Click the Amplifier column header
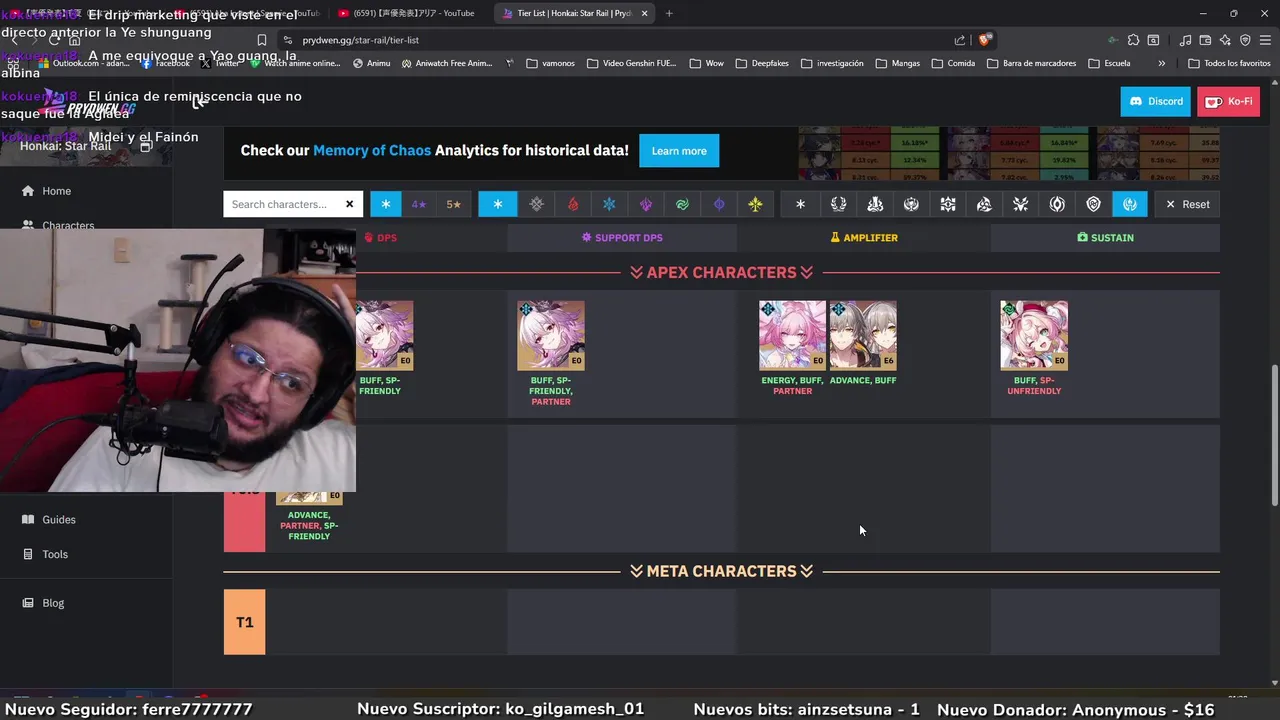 [864, 238]
